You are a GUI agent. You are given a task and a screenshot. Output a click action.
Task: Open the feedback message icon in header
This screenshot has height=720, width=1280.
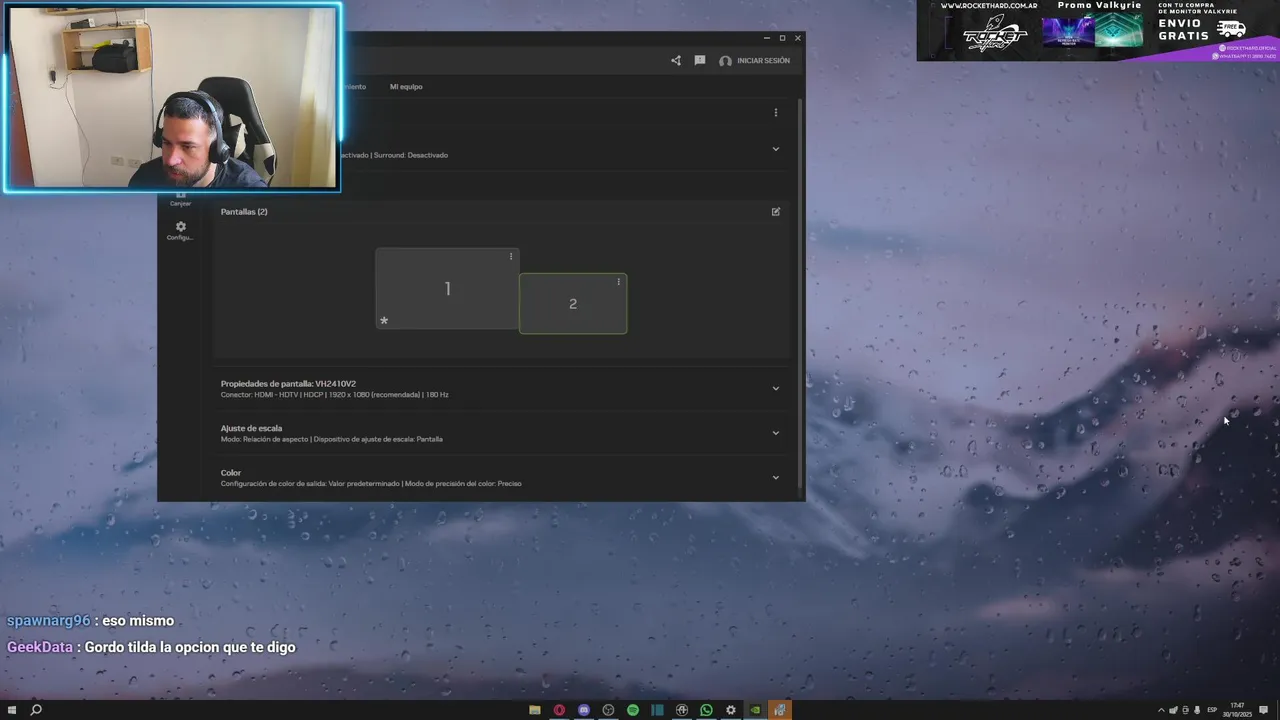tap(700, 61)
